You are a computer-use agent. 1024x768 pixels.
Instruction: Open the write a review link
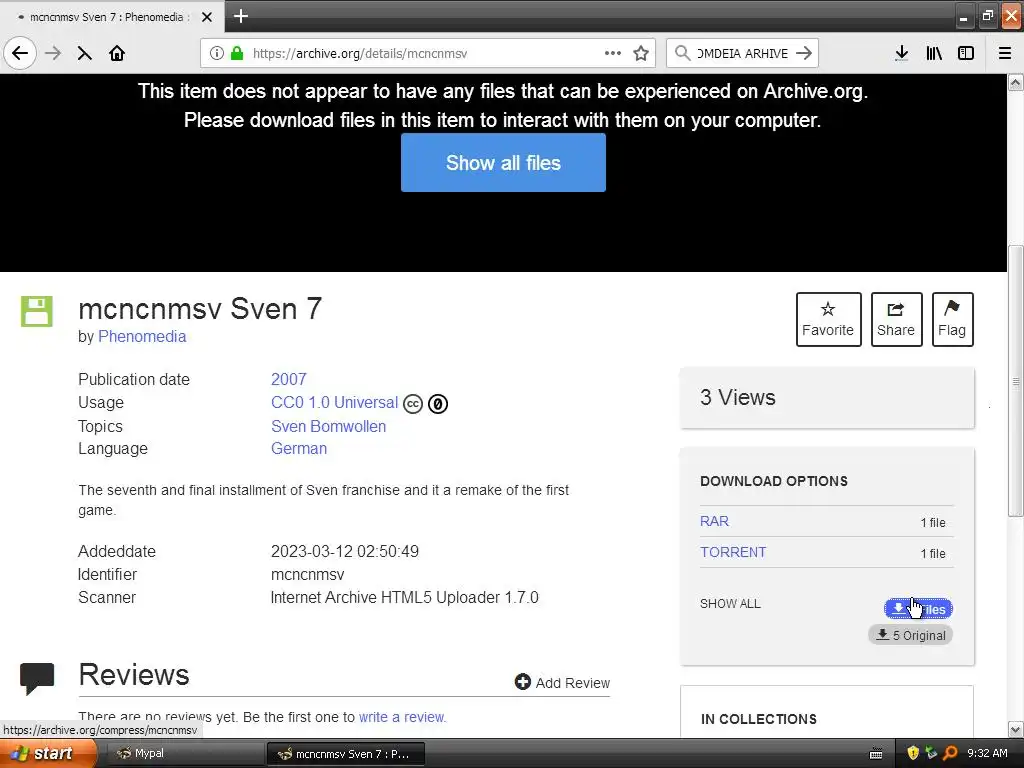tap(402, 717)
